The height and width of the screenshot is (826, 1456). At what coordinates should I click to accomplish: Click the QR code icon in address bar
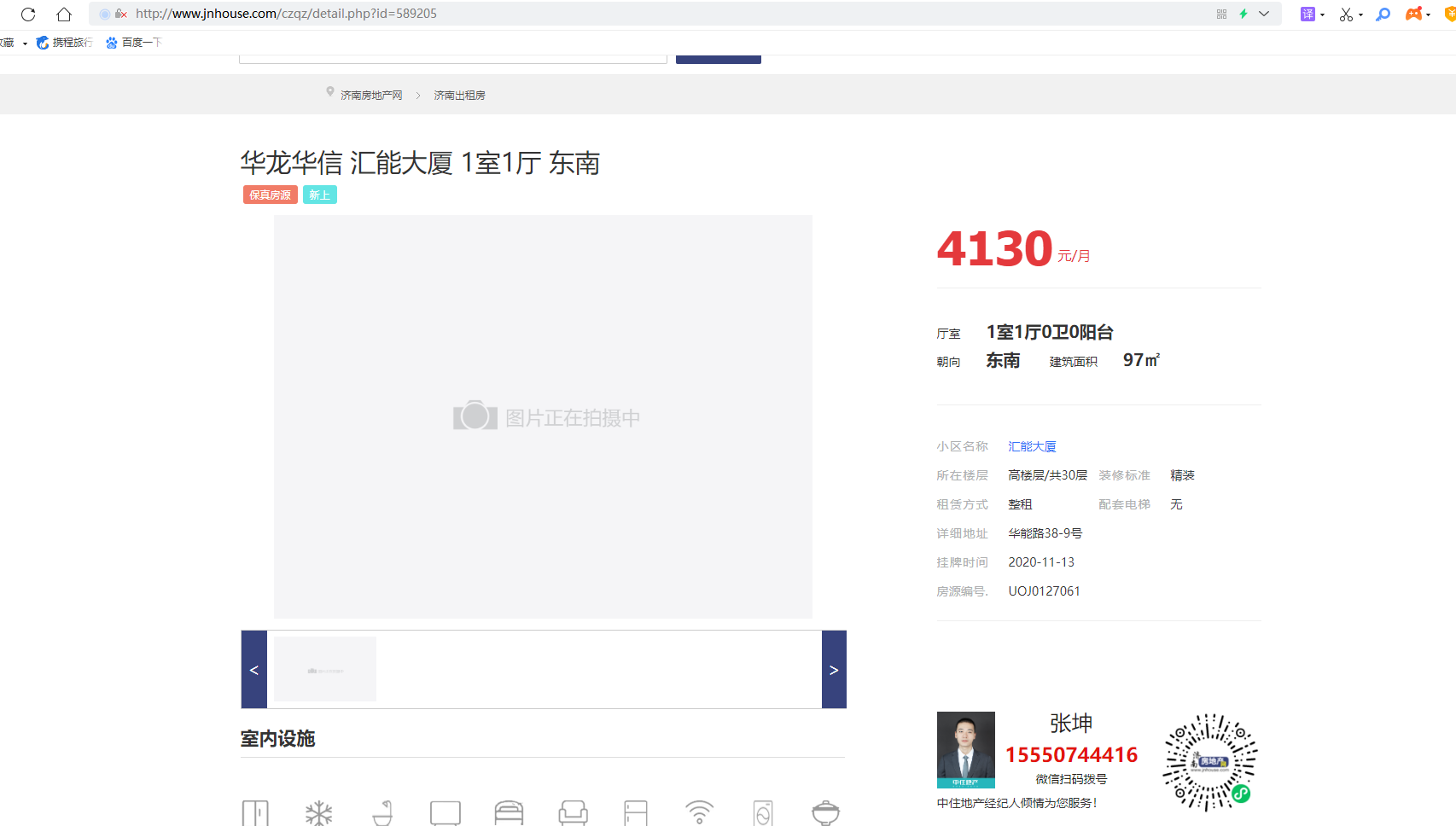pos(1221,14)
